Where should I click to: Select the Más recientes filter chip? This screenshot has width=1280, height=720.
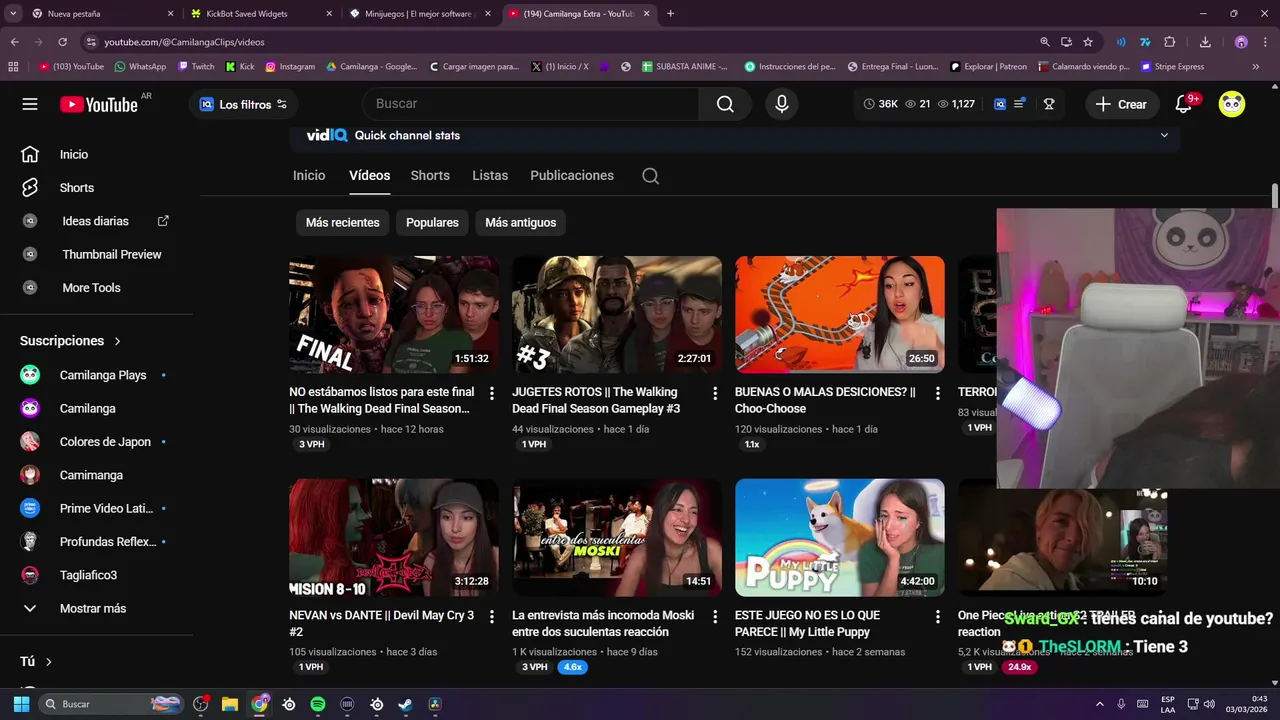pos(342,223)
